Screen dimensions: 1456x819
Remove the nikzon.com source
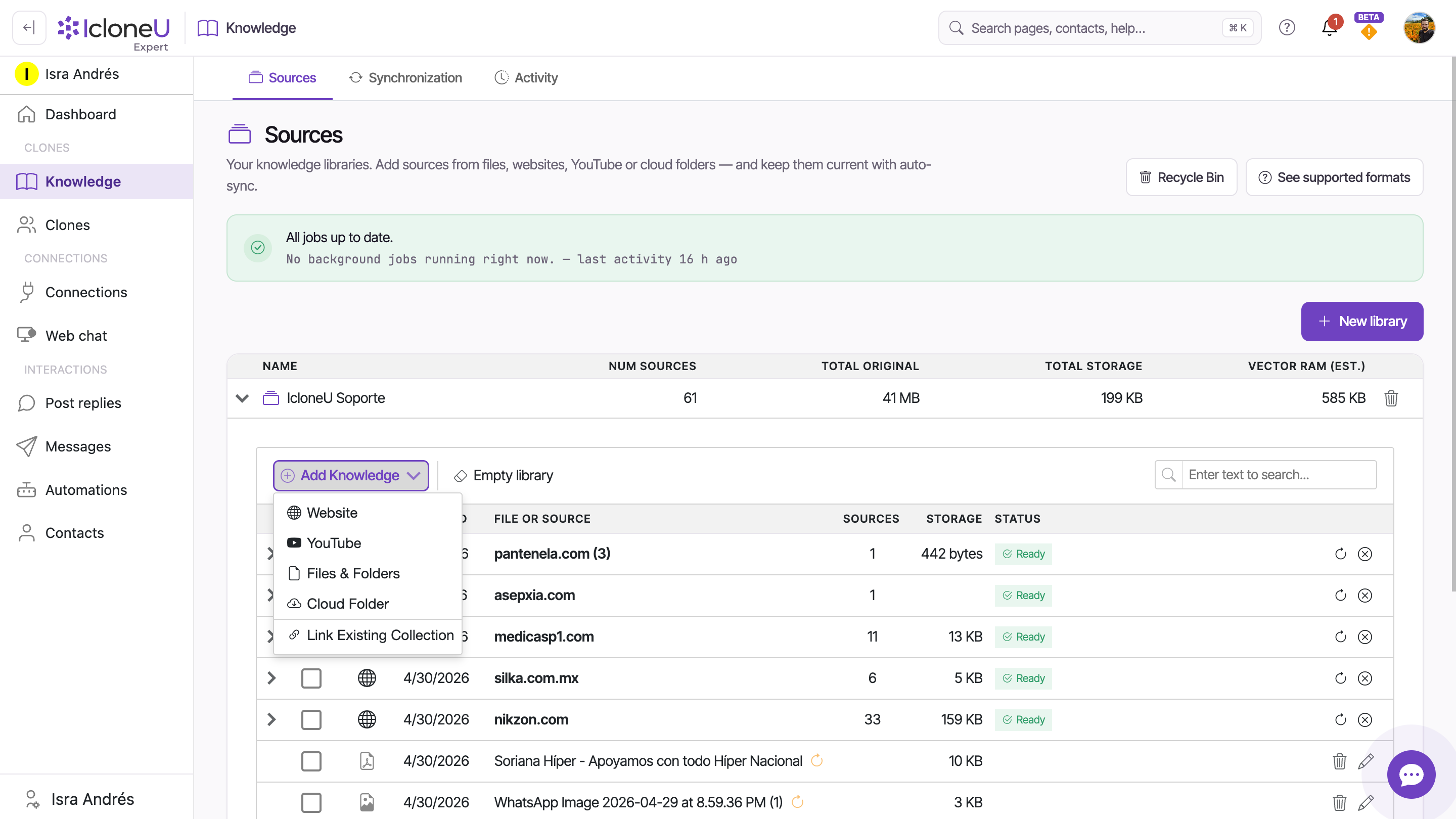[1364, 719]
